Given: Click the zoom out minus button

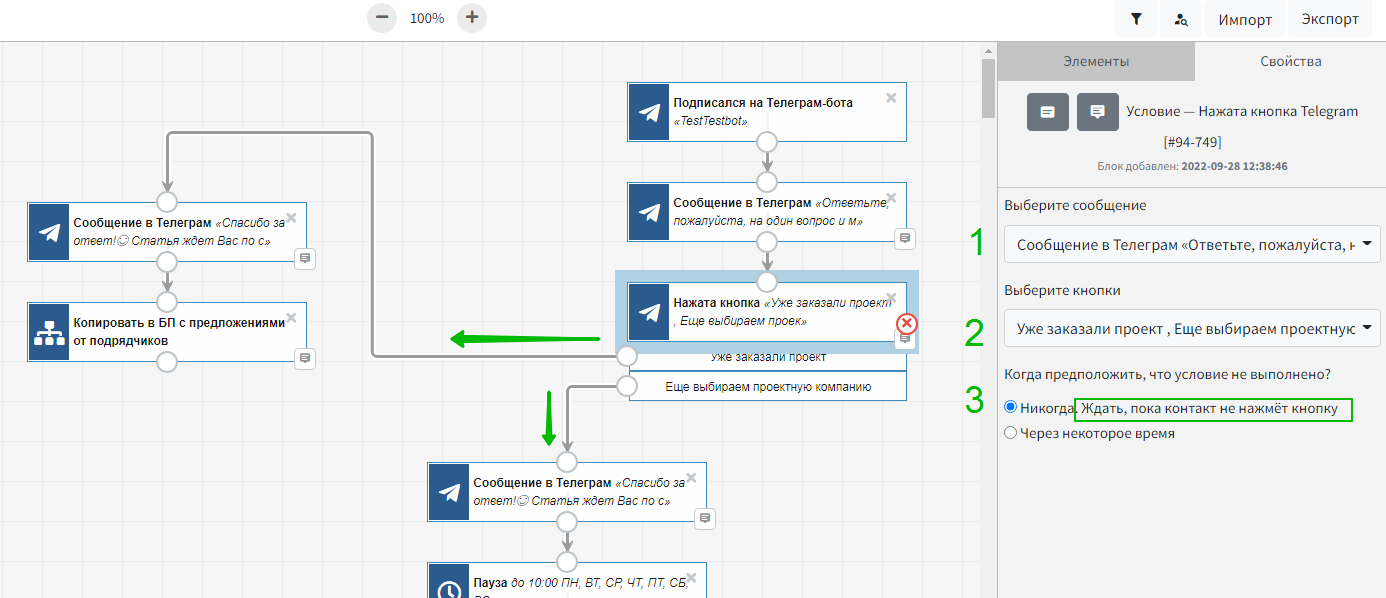Looking at the screenshot, I should [x=382, y=18].
